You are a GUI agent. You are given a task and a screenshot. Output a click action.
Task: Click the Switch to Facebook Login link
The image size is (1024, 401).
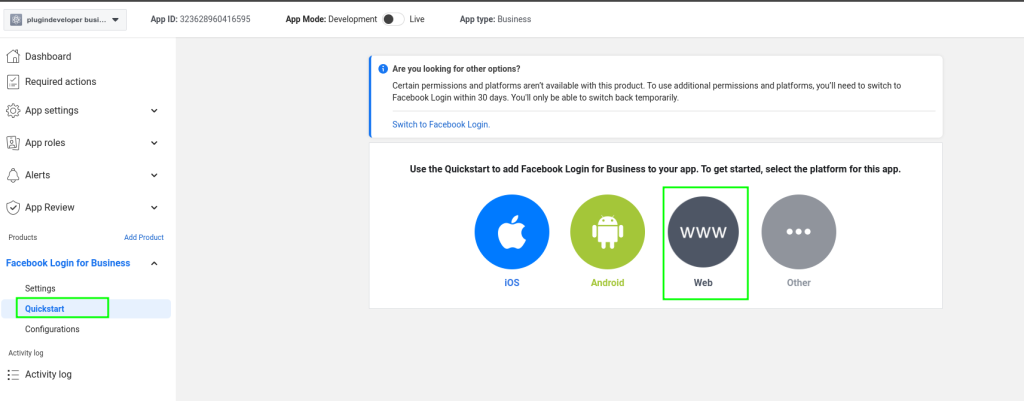click(441, 124)
